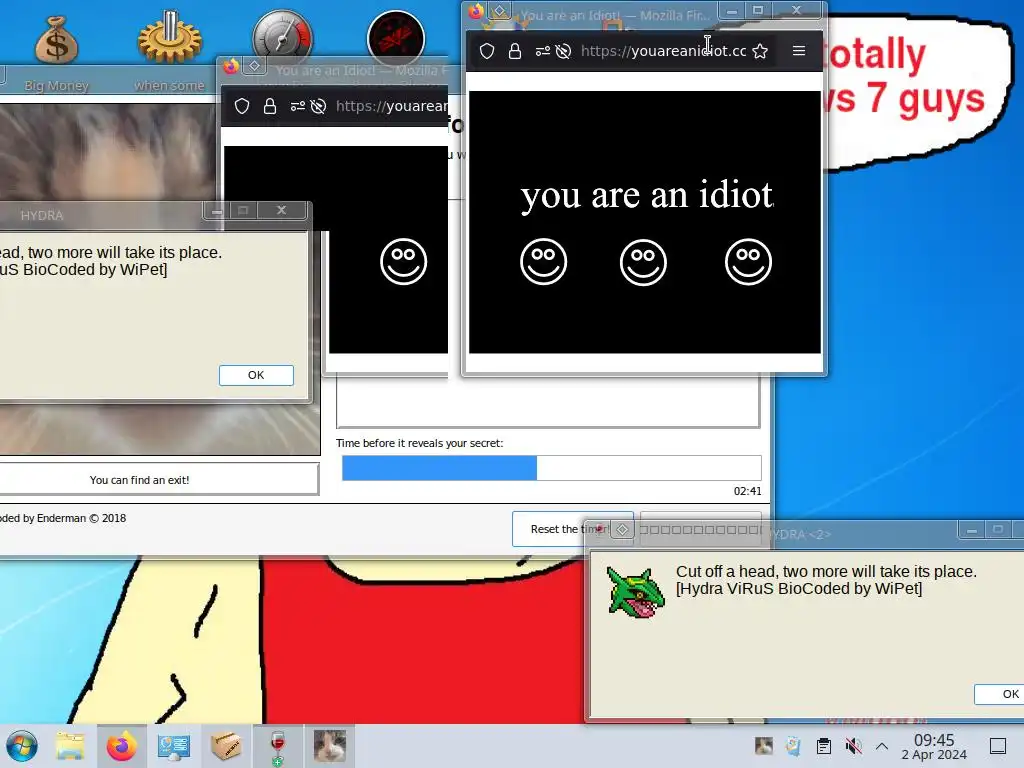
Task: Click the middle smiley face in front window
Action: click(643, 262)
